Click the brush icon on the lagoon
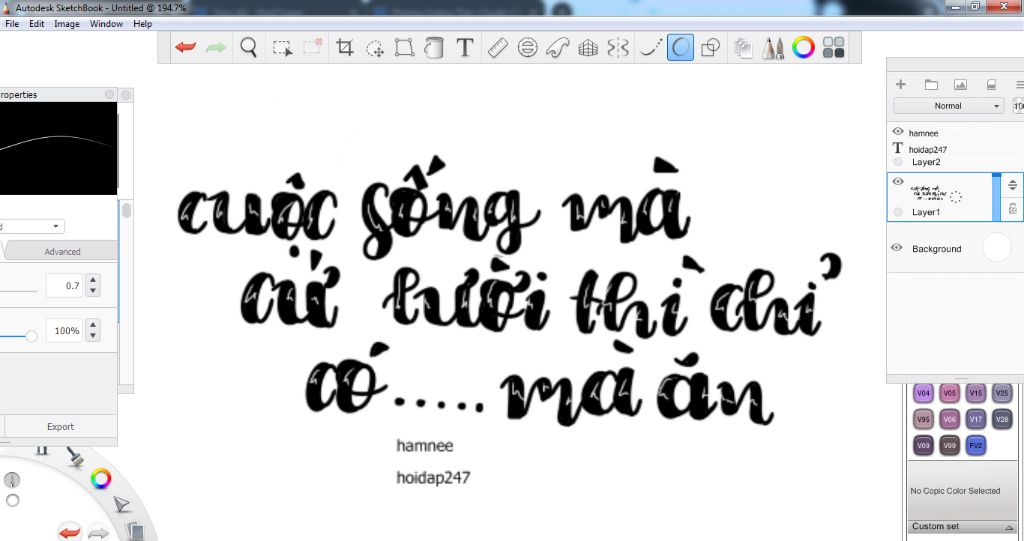This screenshot has height=541, width=1024. coord(75,456)
